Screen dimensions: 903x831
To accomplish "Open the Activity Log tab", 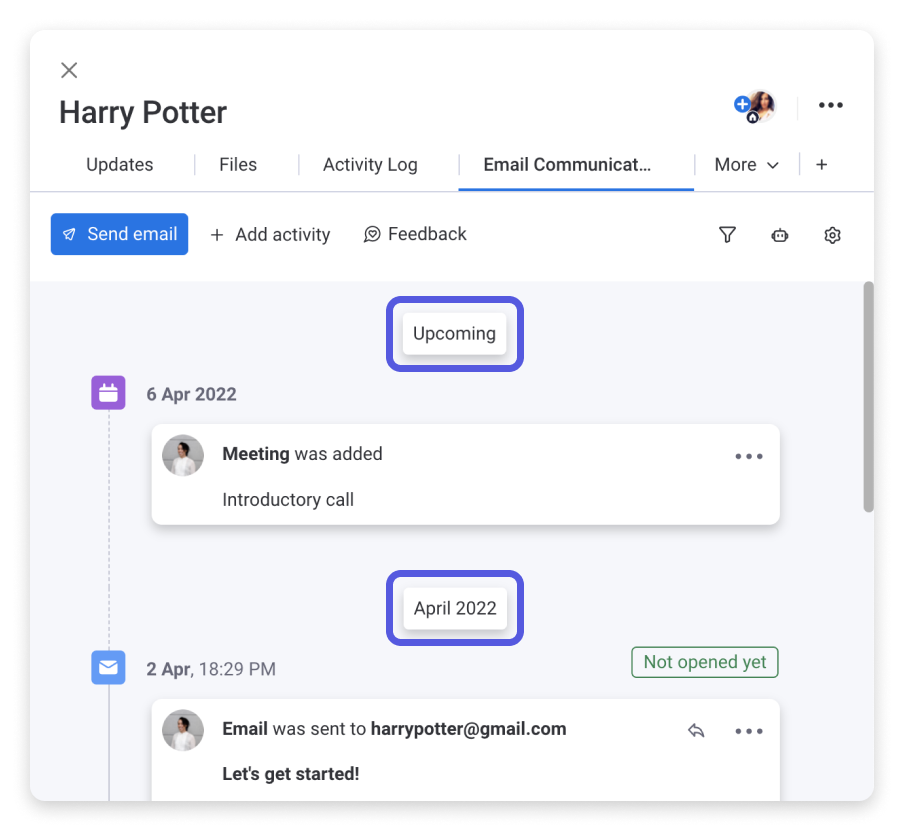I will pos(370,165).
